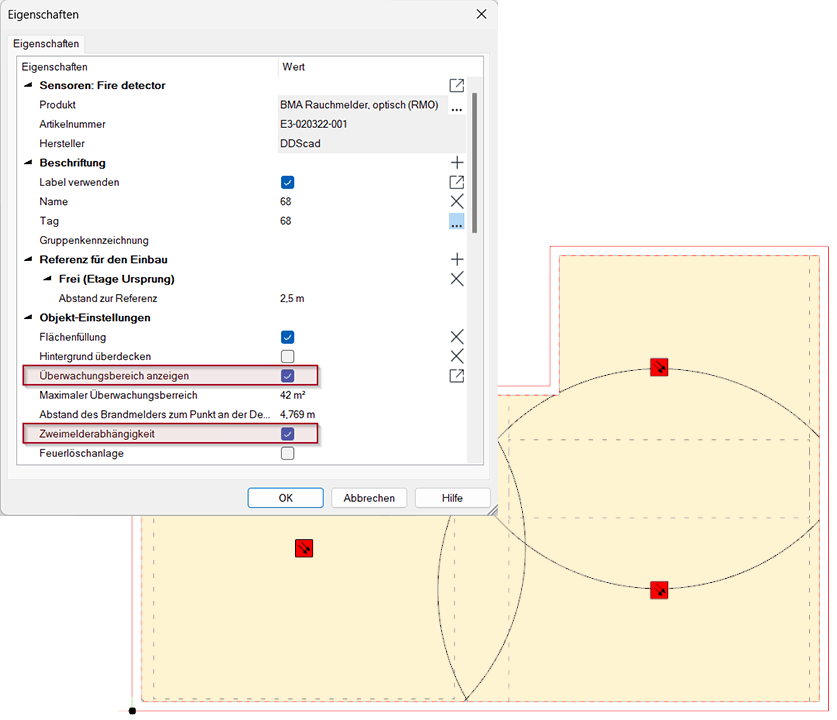Toggle the Zweimelderabhängigkeit checkbox
Image resolution: width=837 pixels, height=720 pixels.
pos(288,434)
